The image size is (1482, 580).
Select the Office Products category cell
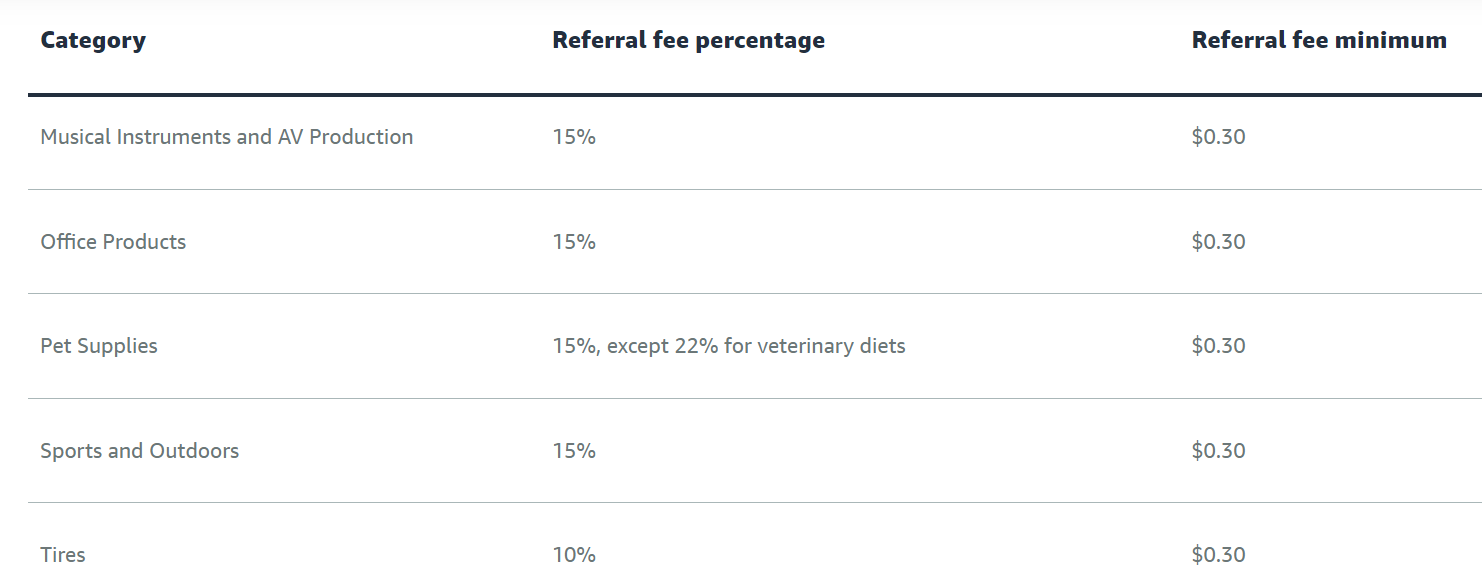[113, 242]
